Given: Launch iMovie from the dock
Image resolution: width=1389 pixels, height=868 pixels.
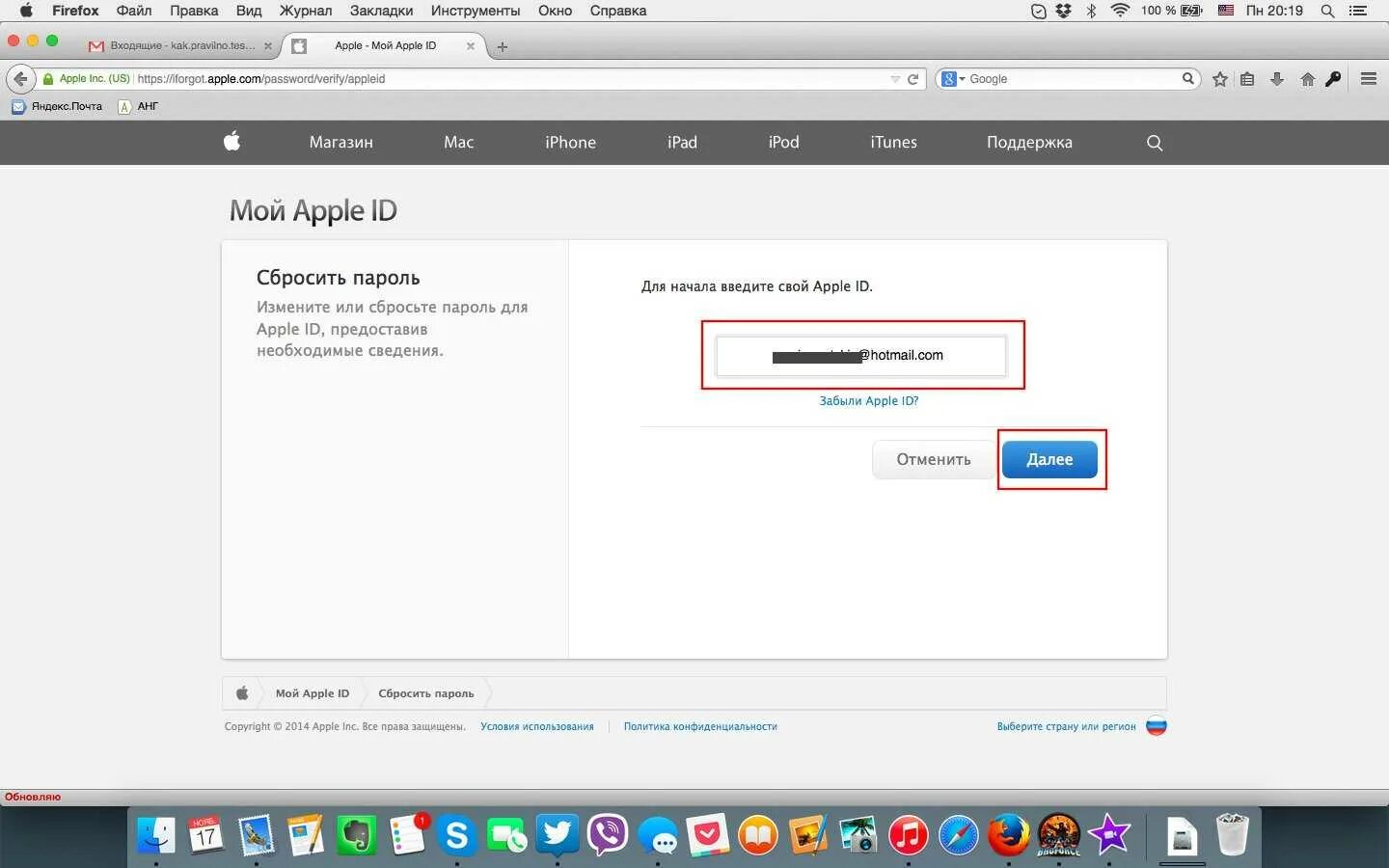Looking at the screenshot, I should [x=1109, y=835].
